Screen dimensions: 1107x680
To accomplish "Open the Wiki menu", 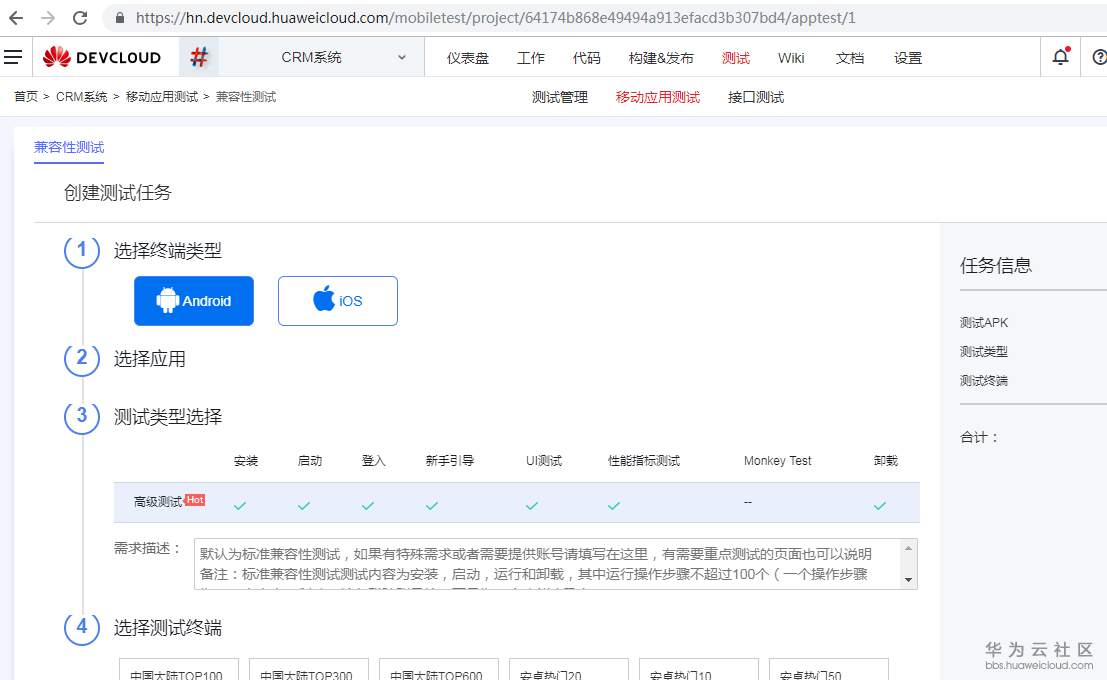I will coord(791,58).
